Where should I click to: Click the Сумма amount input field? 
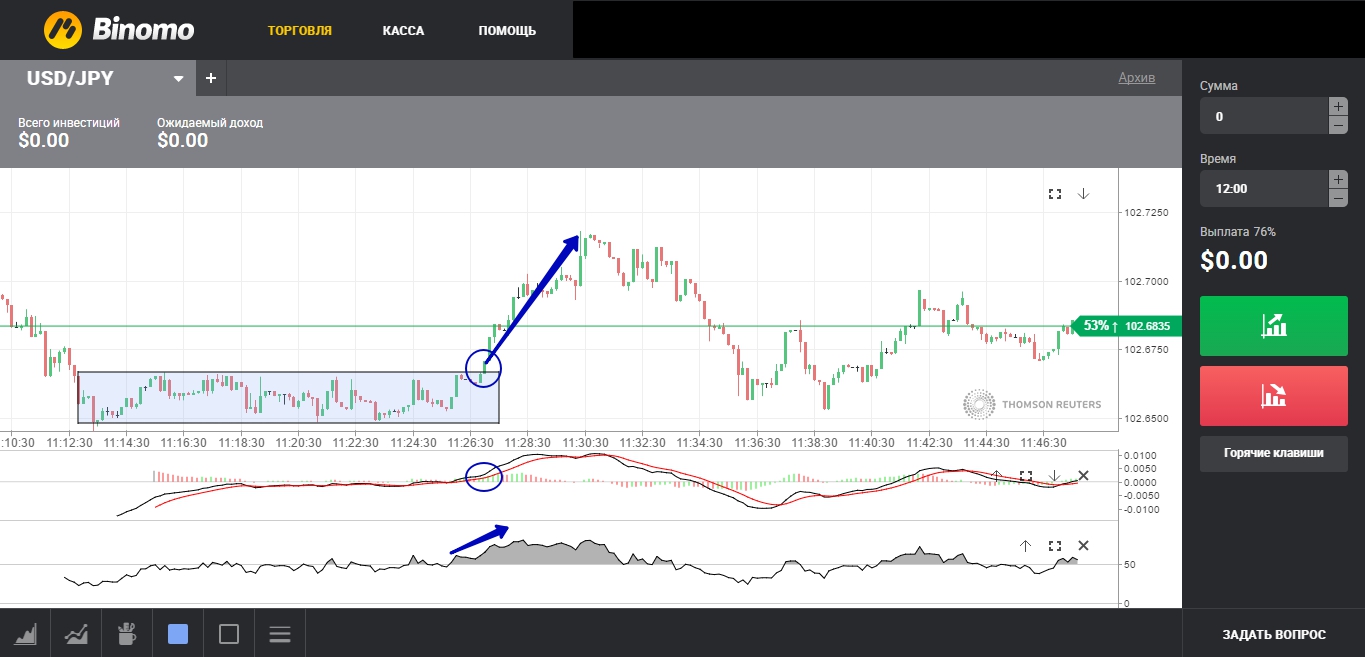pyautogui.click(x=1263, y=116)
